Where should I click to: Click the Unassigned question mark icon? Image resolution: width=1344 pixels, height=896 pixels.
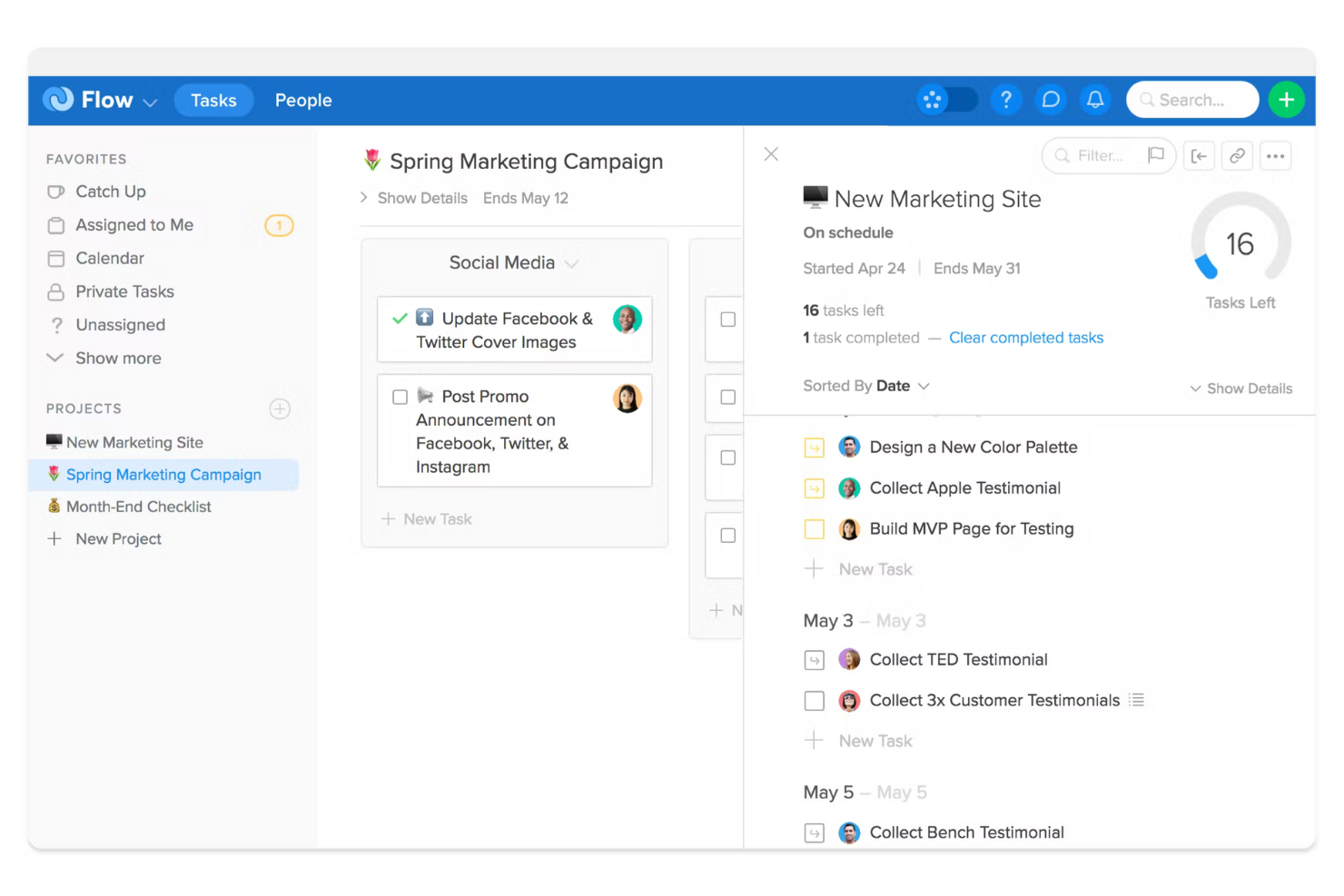click(56, 325)
